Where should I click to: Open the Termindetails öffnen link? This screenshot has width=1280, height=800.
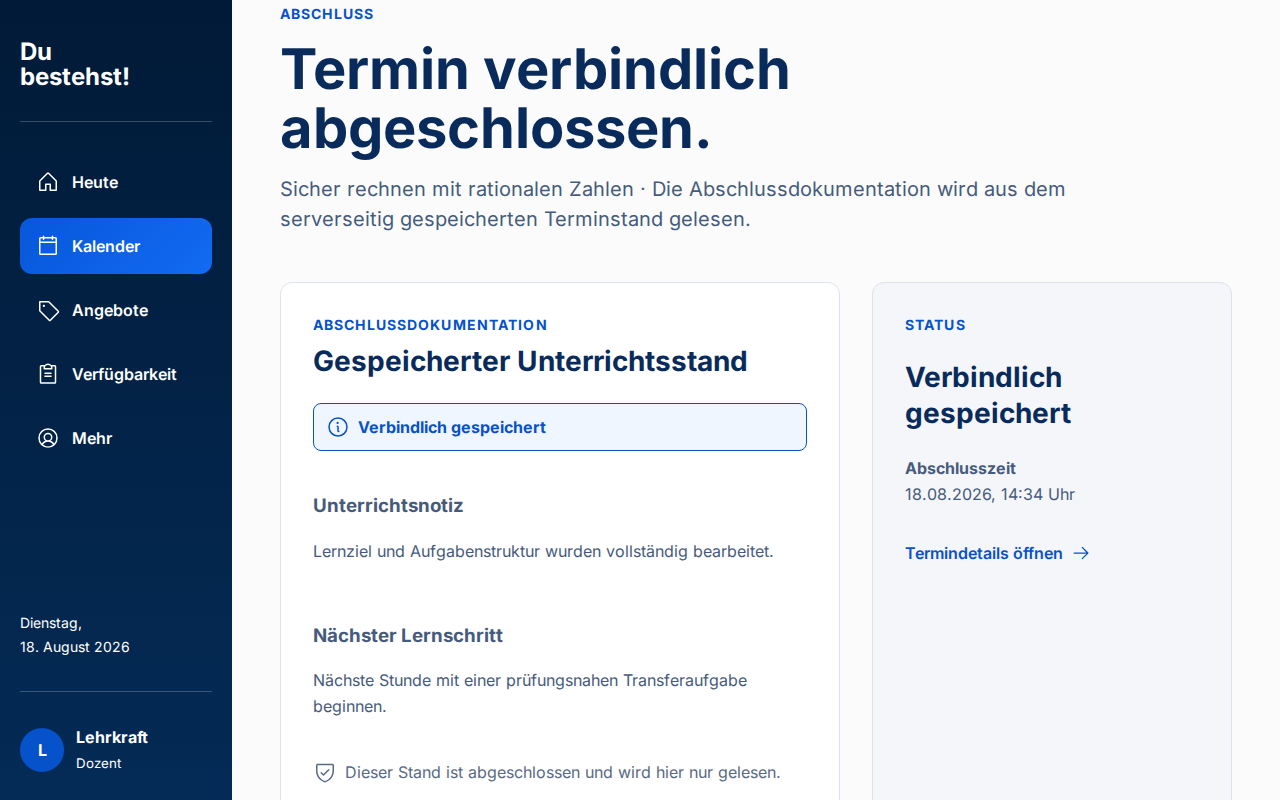point(997,553)
